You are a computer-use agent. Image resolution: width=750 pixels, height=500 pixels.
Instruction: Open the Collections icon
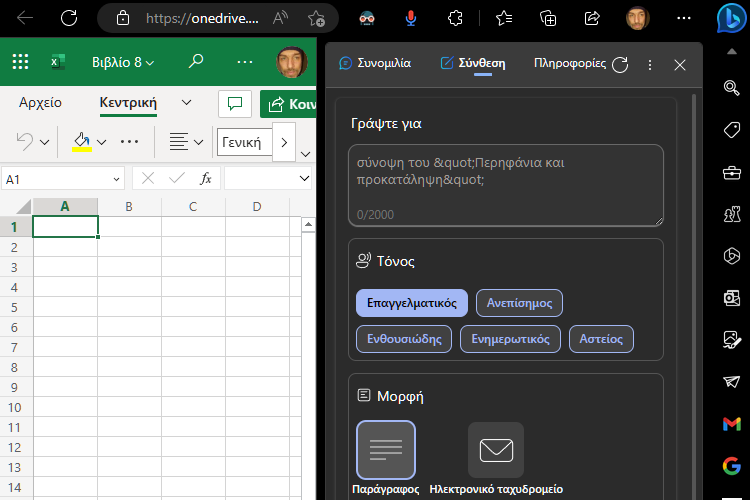[x=548, y=18]
